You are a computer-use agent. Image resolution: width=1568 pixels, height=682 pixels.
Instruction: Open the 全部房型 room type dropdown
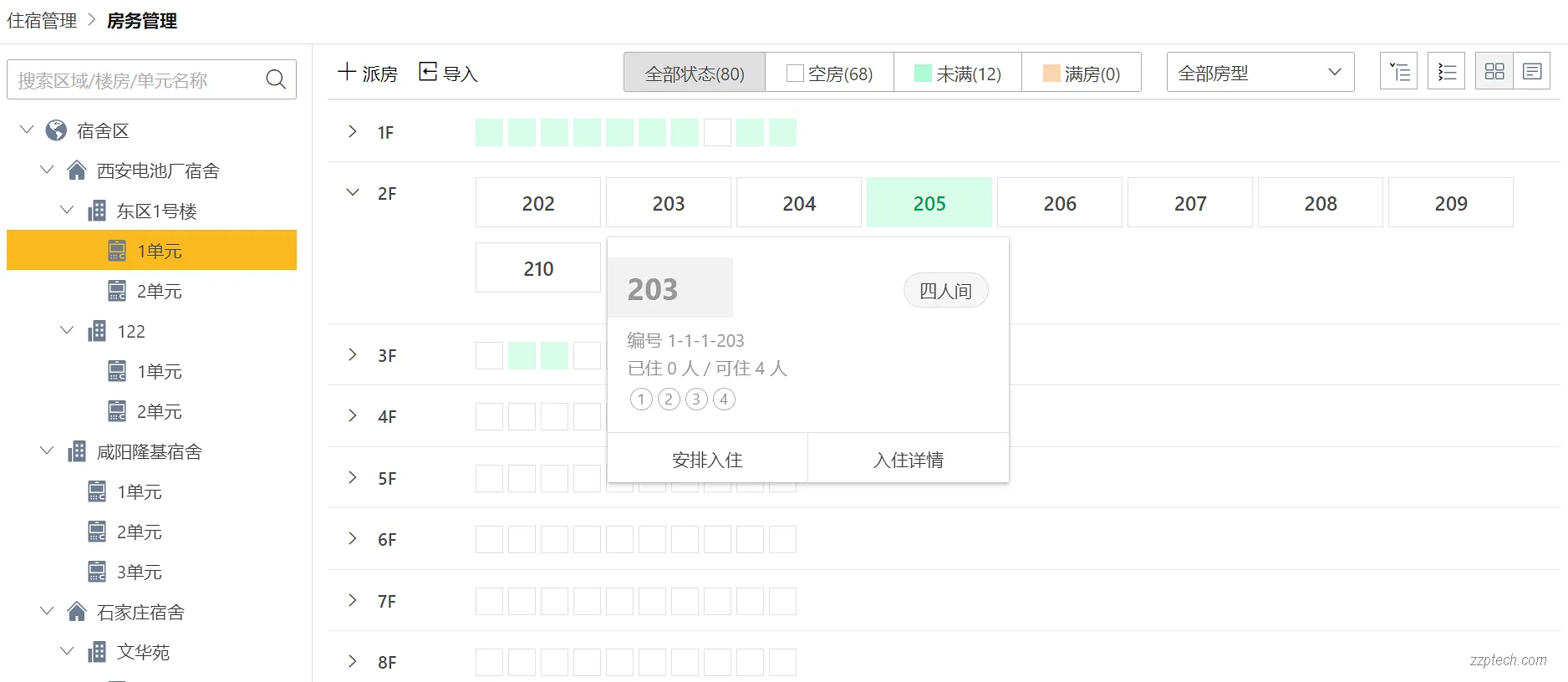pyautogui.click(x=1260, y=73)
